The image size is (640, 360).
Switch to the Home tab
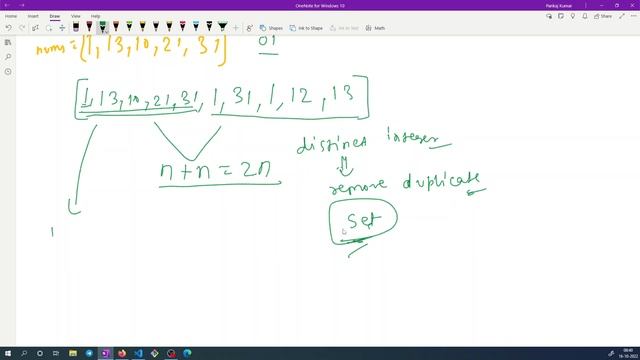(x=11, y=16)
